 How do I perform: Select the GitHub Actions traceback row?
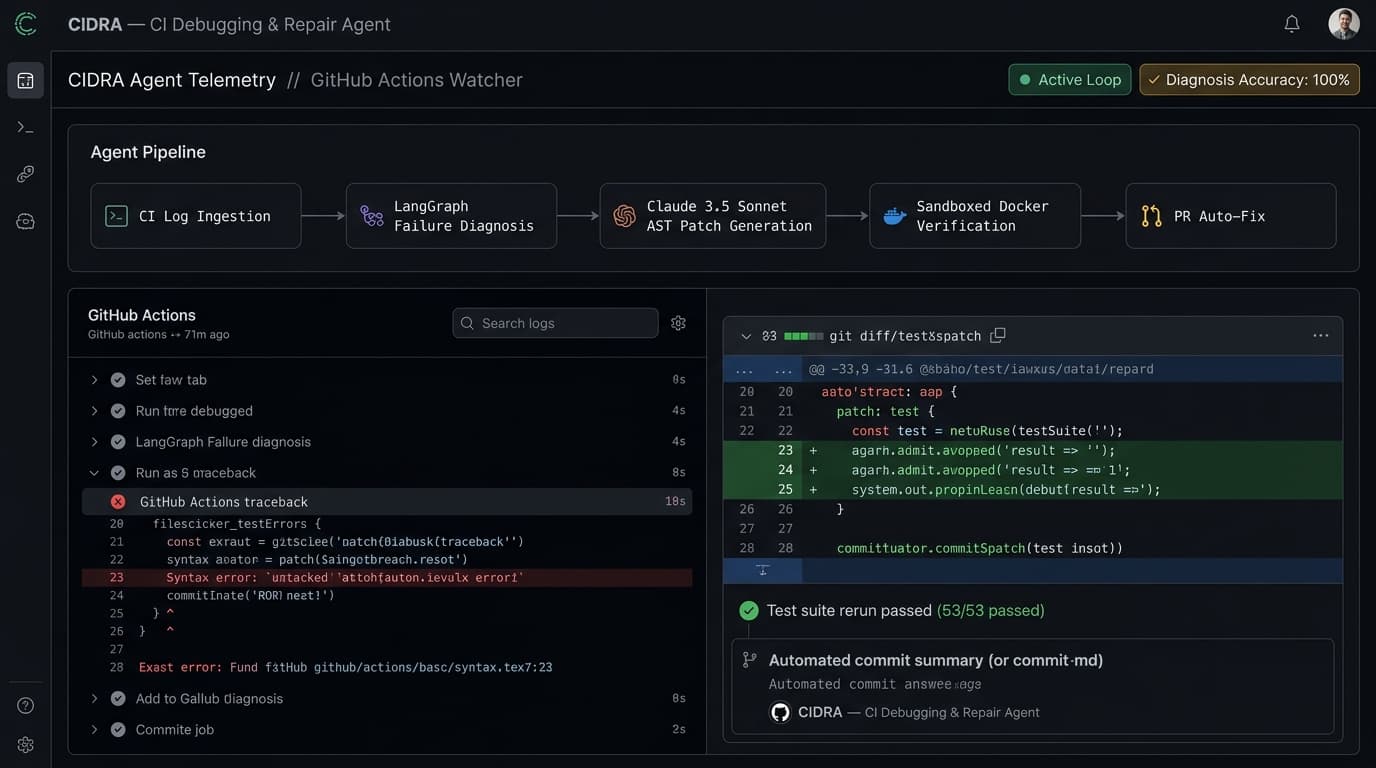[387, 502]
